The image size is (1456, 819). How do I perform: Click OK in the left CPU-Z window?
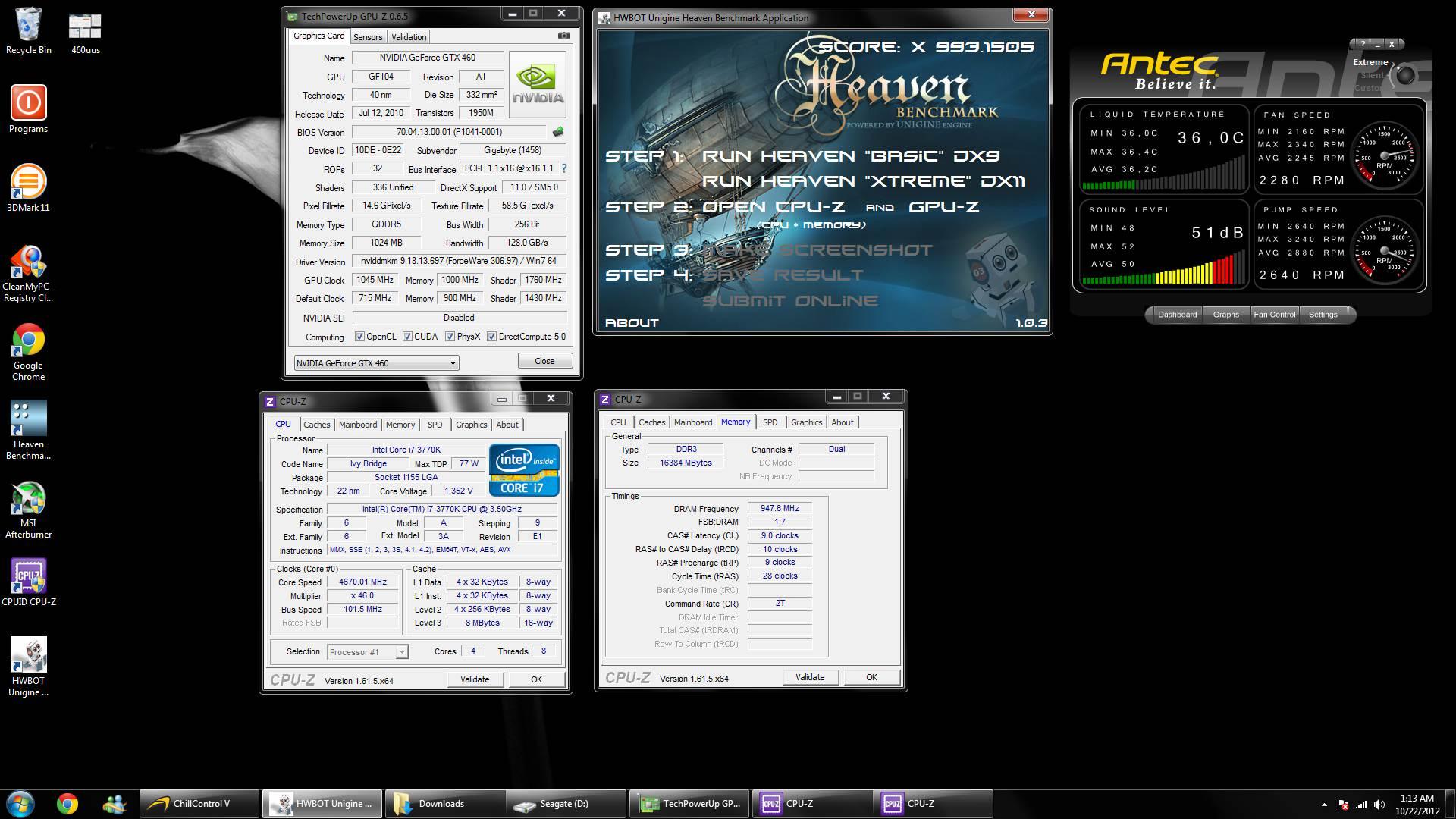pos(536,679)
